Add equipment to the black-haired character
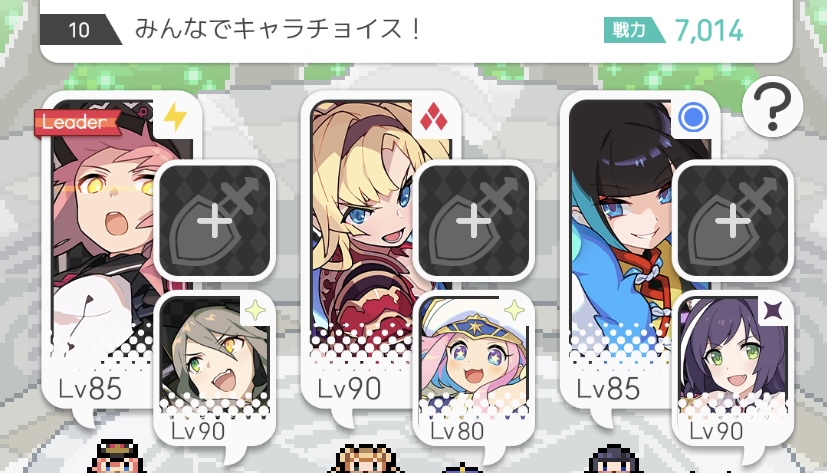 [x=733, y=220]
